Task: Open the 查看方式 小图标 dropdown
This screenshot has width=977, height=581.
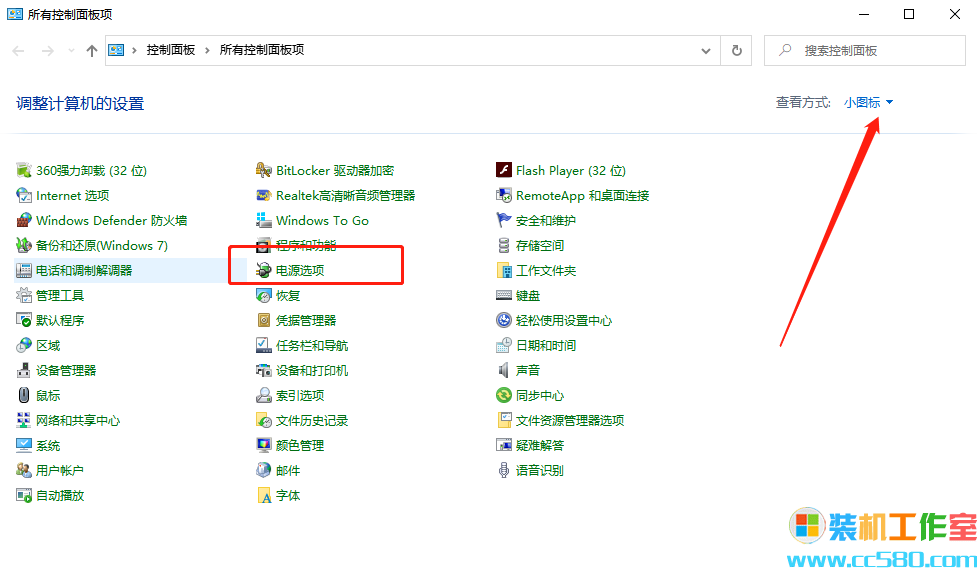Action: [x=868, y=102]
